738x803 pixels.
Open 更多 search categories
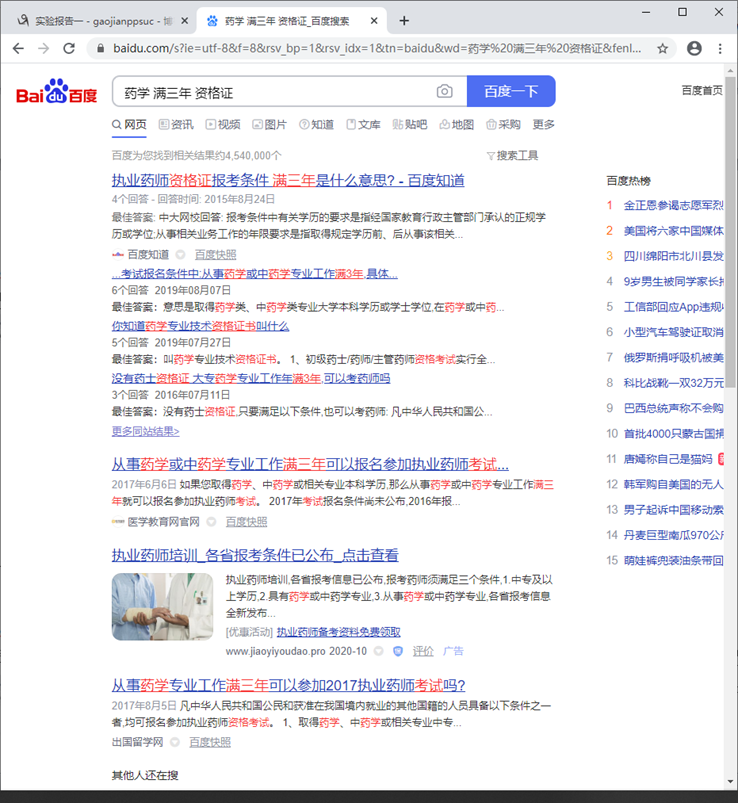tap(543, 124)
